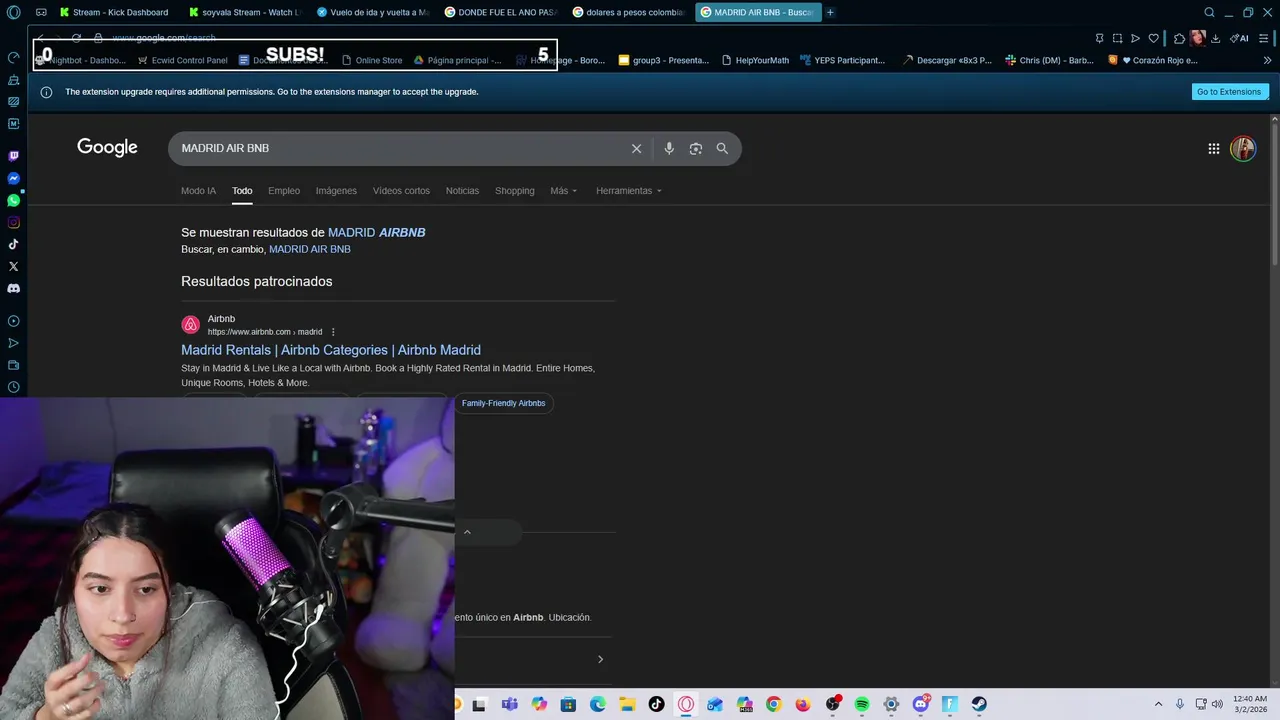Viewport: 1280px width, 720px height.
Task: Open TikTok from the Windows taskbar
Action: pos(656,704)
